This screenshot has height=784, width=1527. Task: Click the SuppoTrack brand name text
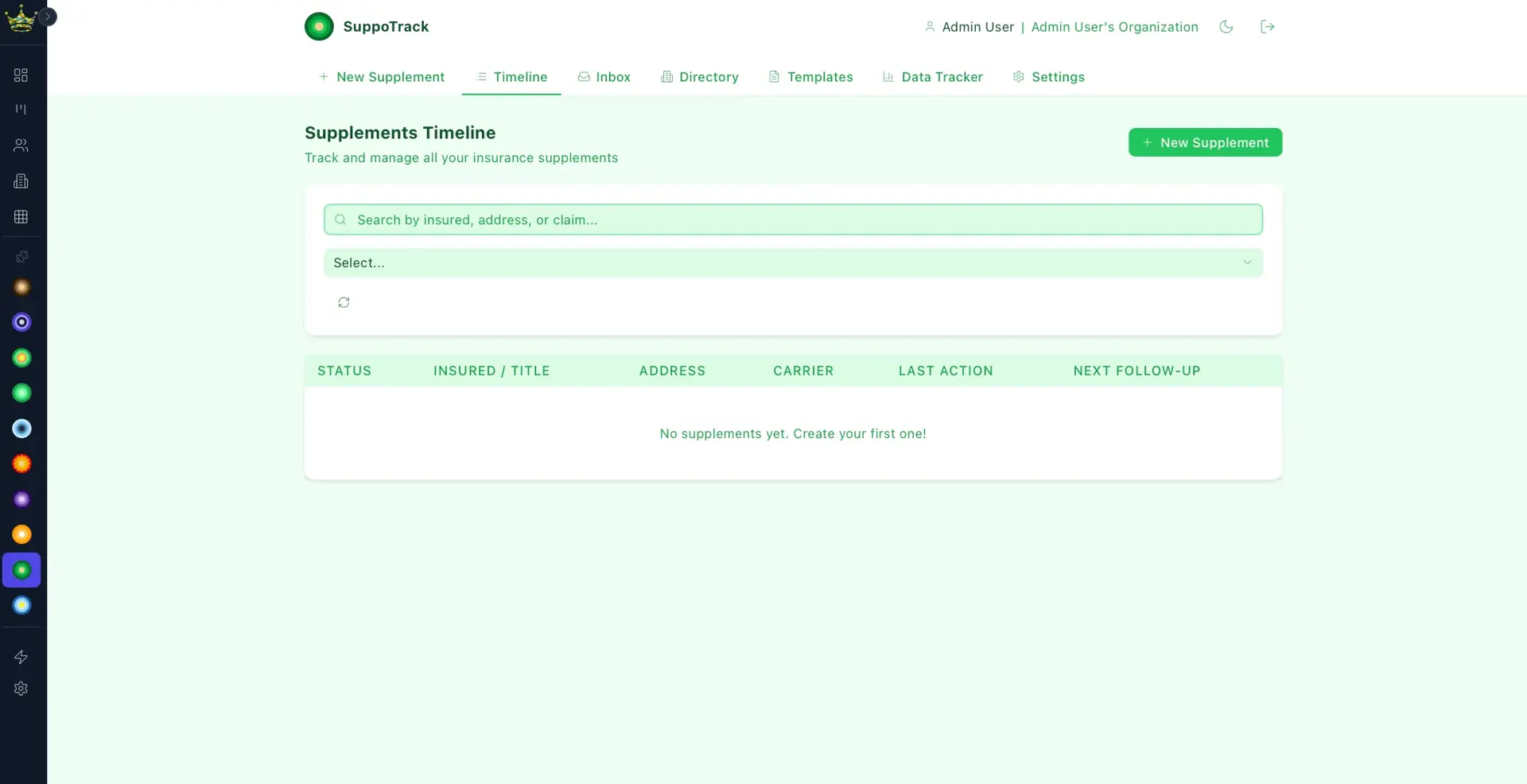386,26
